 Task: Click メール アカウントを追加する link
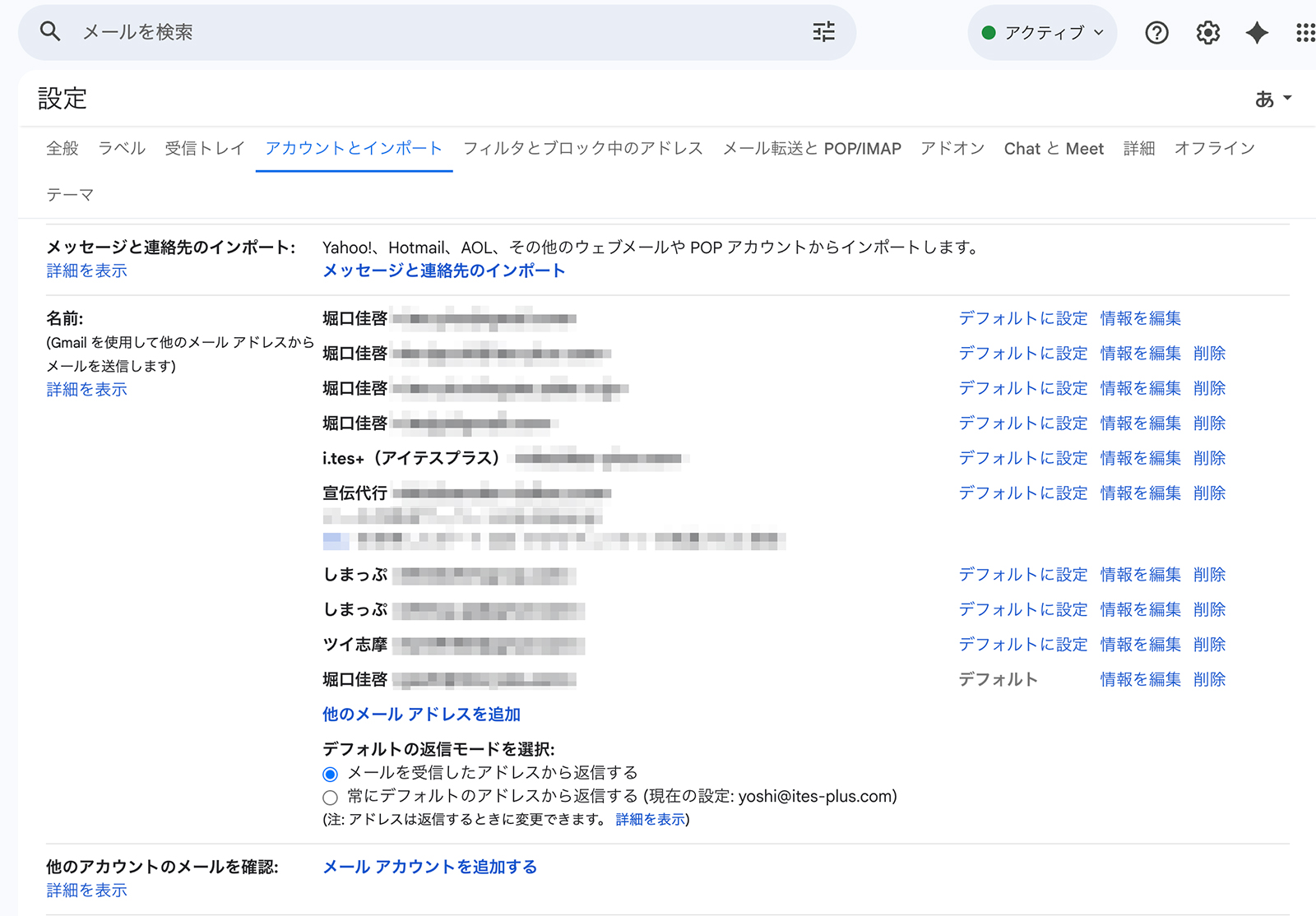tap(429, 867)
